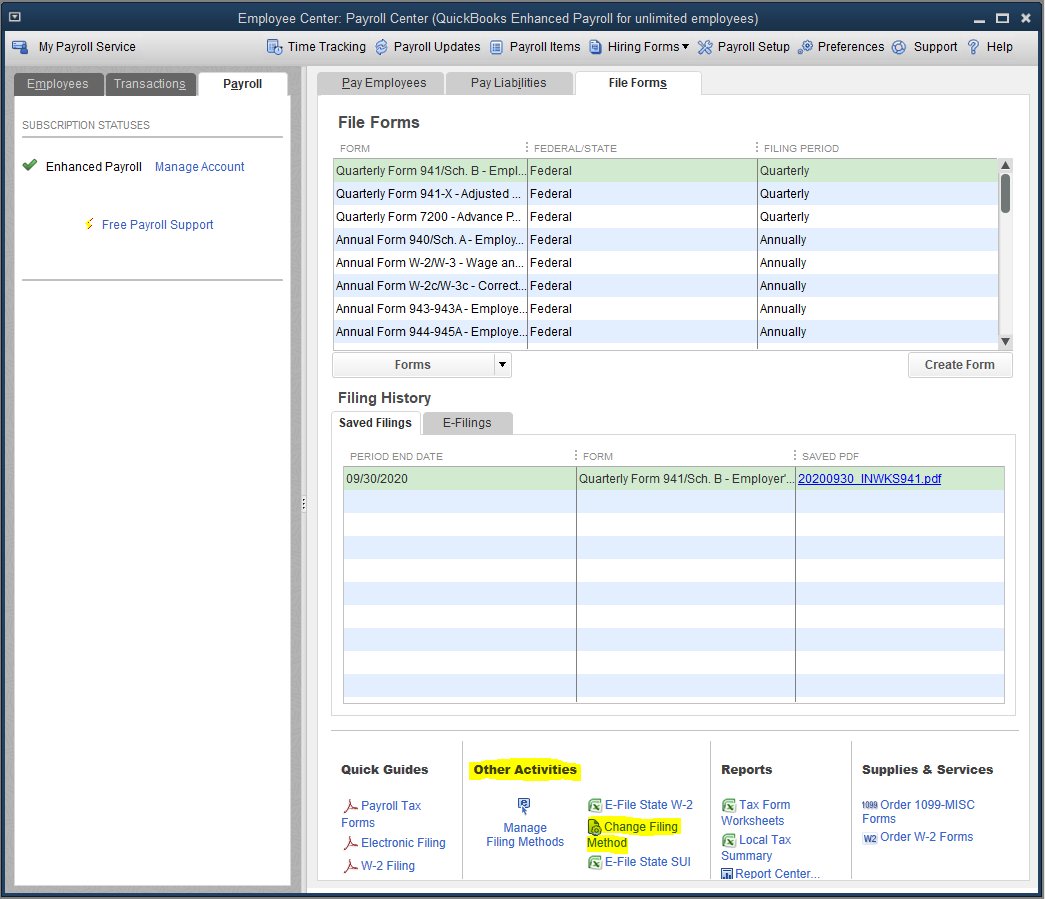Click the FEDERAL/STATE column header
The width and height of the screenshot is (1045, 899).
pyautogui.click(x=575, y=148)
